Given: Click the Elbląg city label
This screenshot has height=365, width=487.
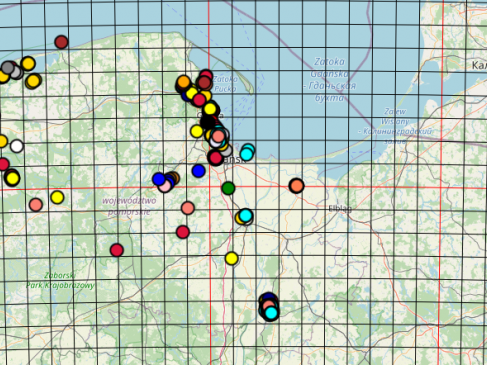Looking at the screenshot, I should pyautogui.click(x=340, y=209).
